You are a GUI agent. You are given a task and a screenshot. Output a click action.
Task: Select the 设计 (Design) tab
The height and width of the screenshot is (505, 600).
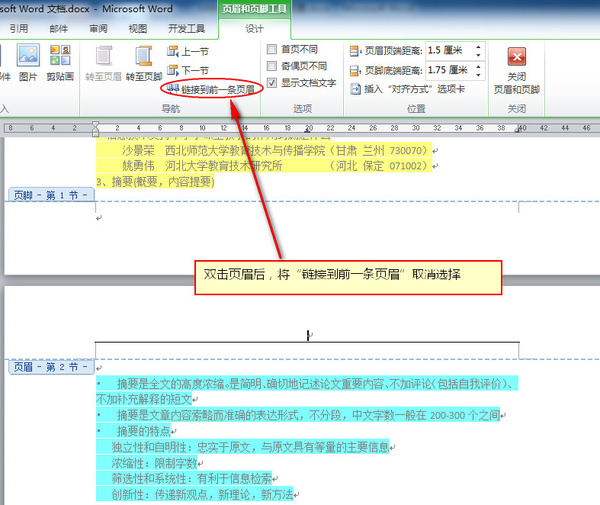pos(255,29)
